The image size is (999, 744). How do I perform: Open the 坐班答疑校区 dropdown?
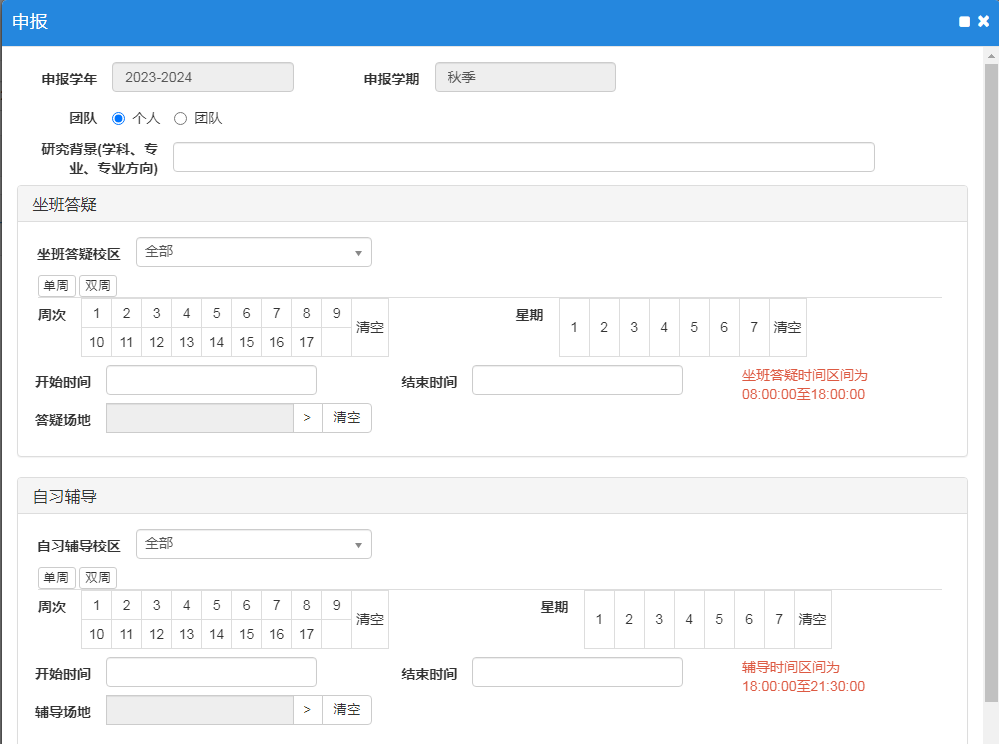(253, 252)
